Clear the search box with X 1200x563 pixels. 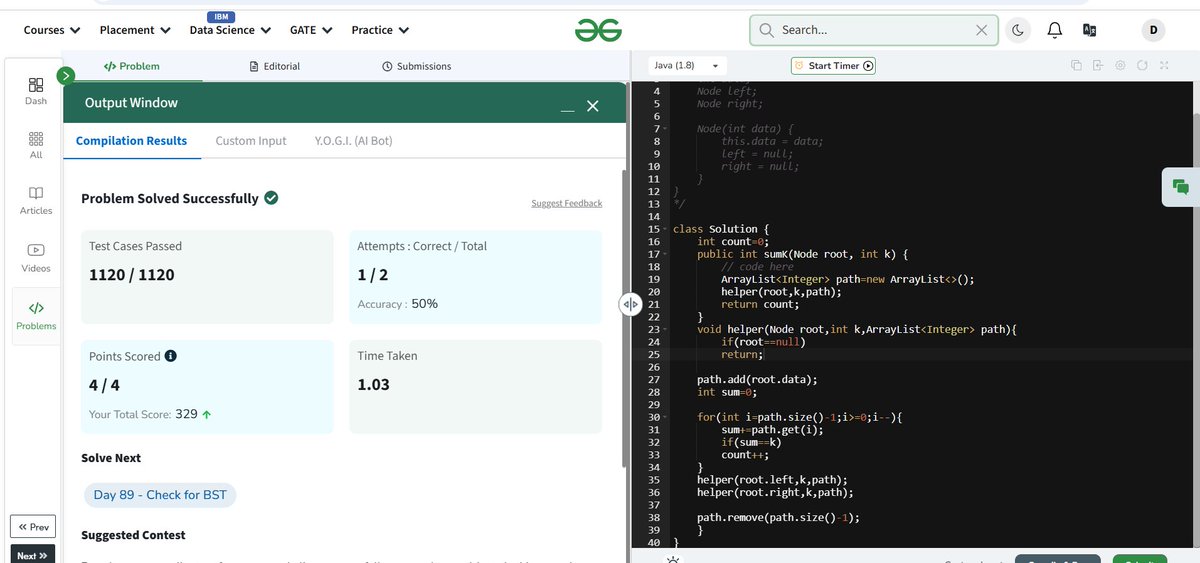[x=981, y=30]
